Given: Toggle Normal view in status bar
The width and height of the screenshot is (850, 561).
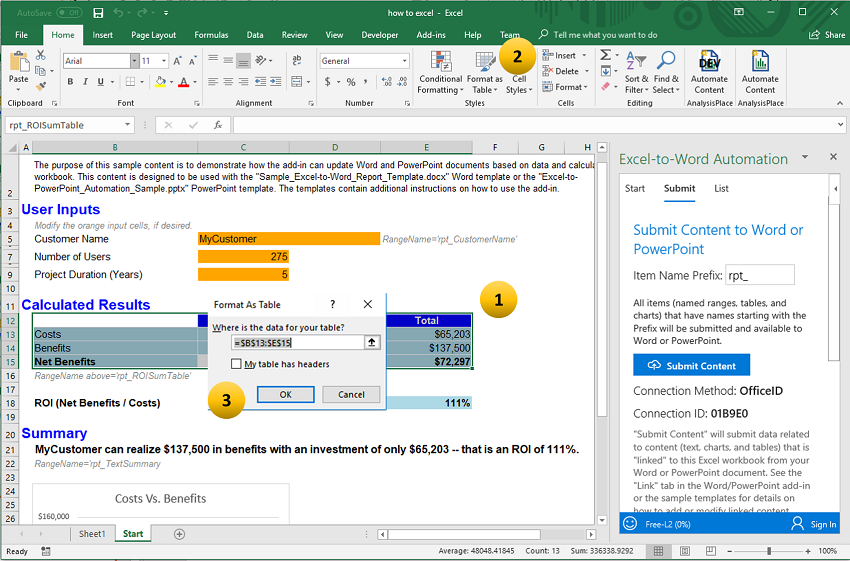Looking at the screenshot, I should 658,551.
